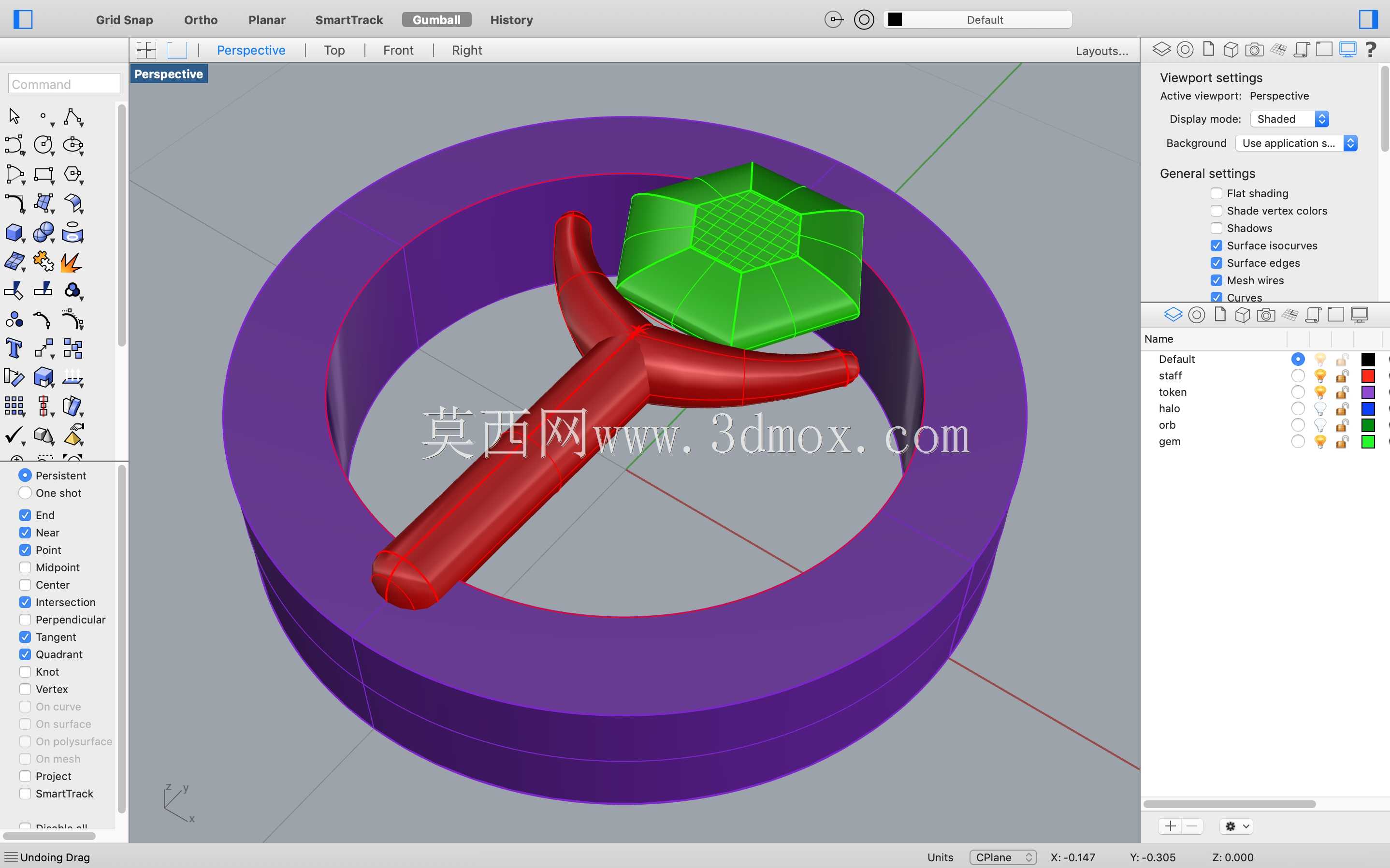The width and height of the screenshot is (1390, 868).
Task: Add a new layer with plus button
Action: [1170, 826]
